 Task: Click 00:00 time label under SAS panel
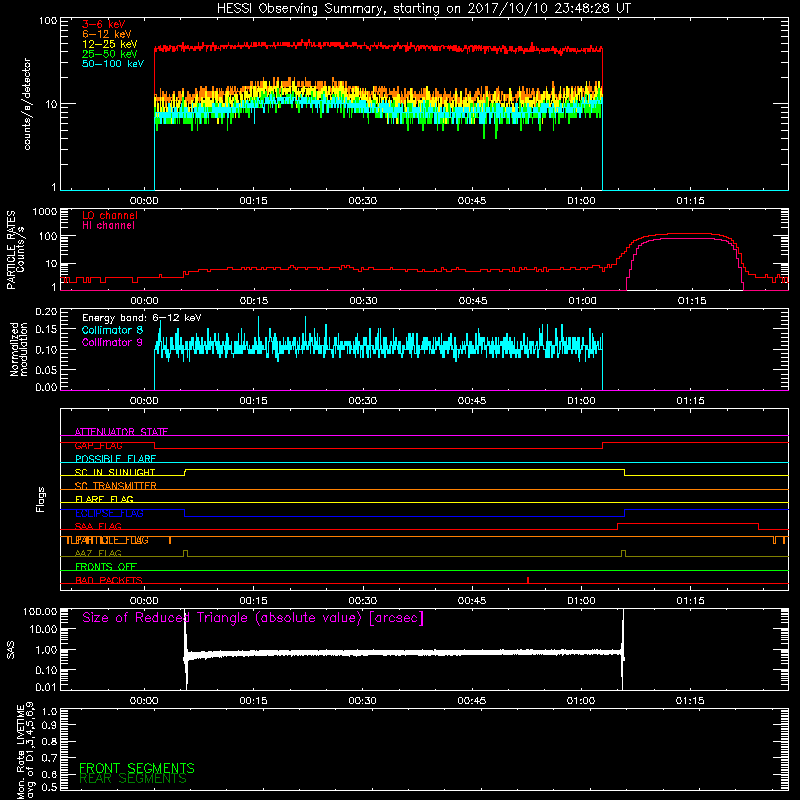[144, 701]
